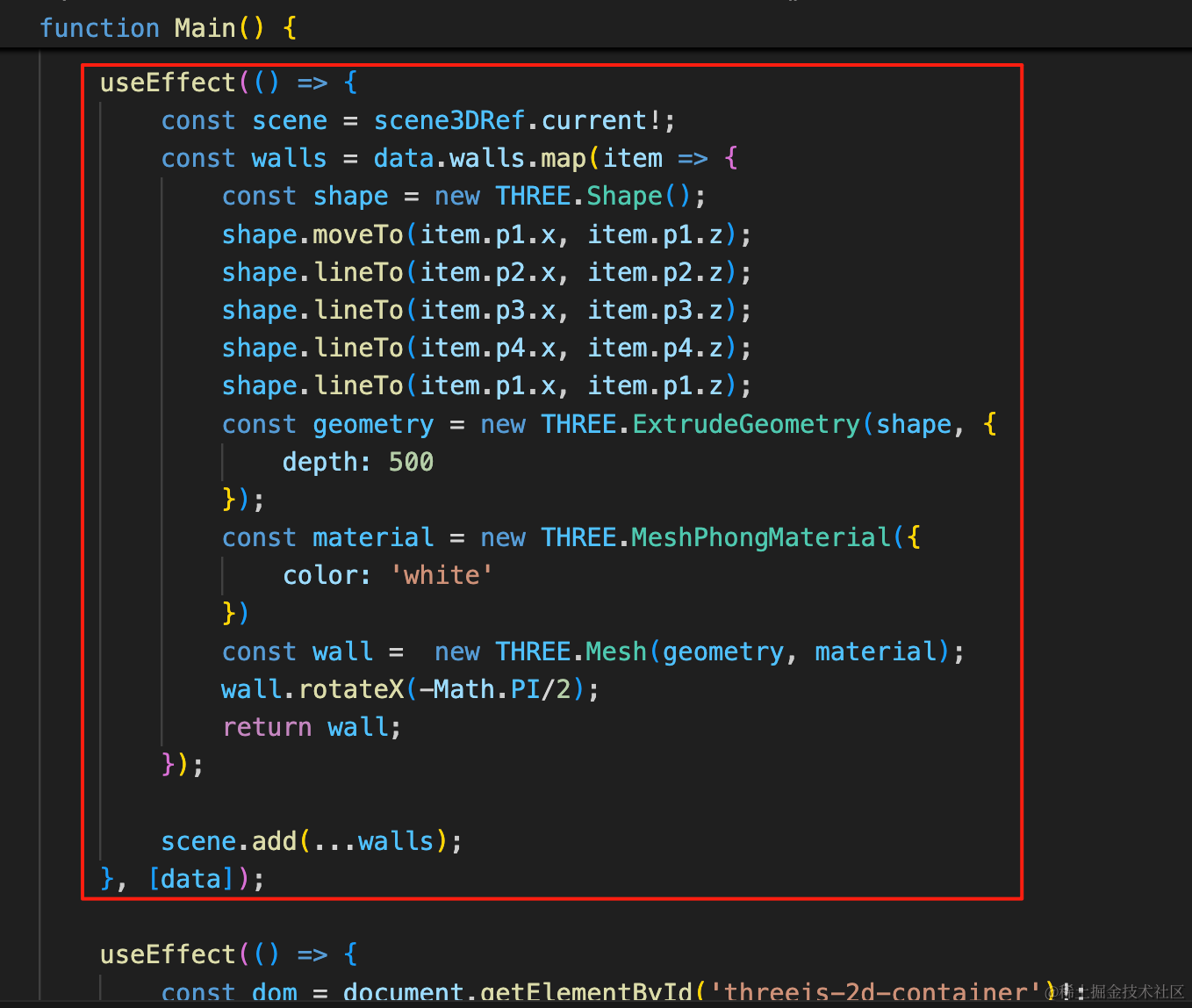Click the 'wall.rotateX(-Math.PI/2)' line
This screenshot has height=1008, width=1192.
coord(411,689)
